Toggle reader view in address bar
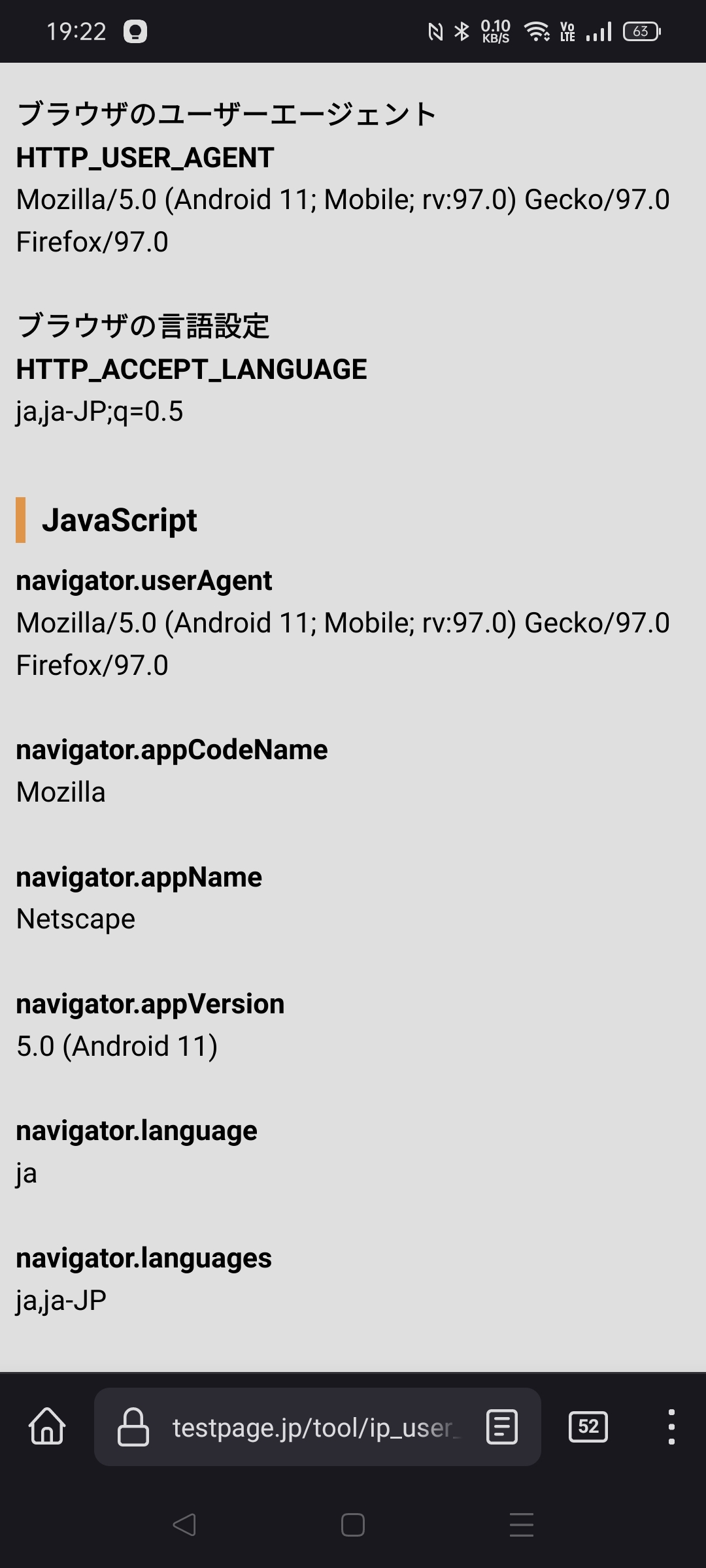This screenshot has height=1568, width=706. (x=501, y=1427)
